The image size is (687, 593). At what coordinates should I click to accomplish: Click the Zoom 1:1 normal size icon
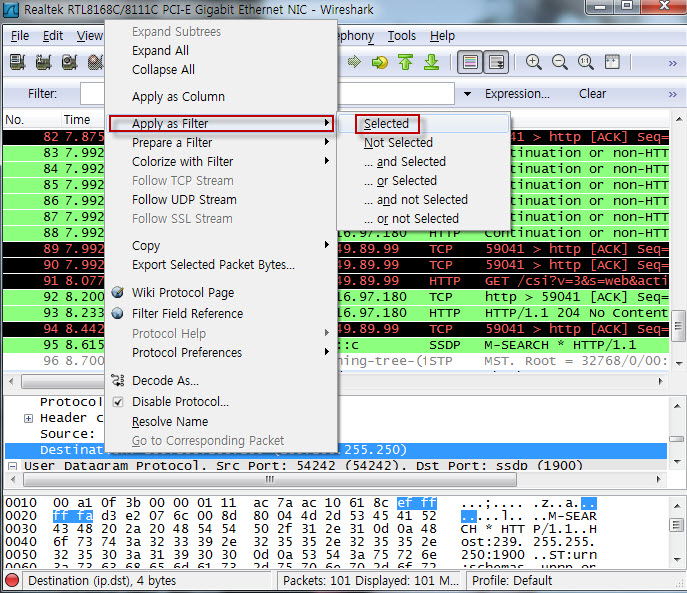586,62
